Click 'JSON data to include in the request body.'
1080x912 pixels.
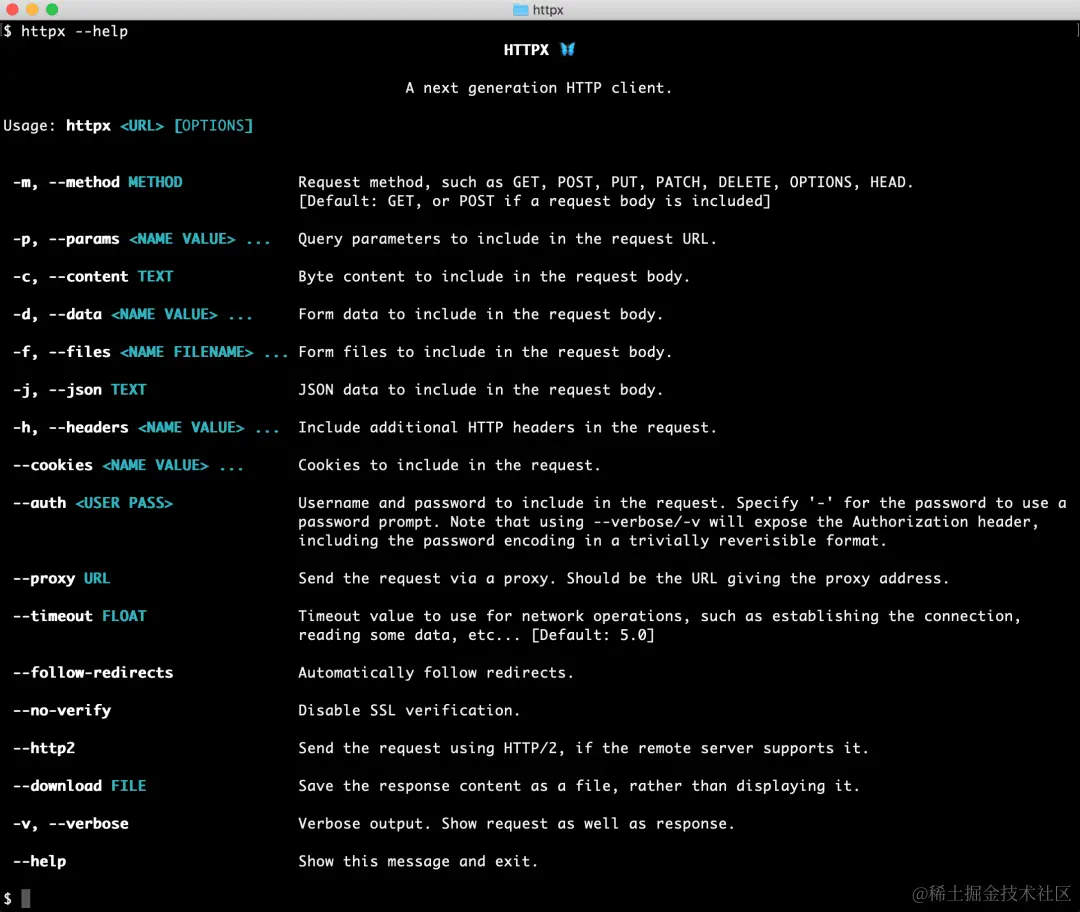[x=481, y=390]
